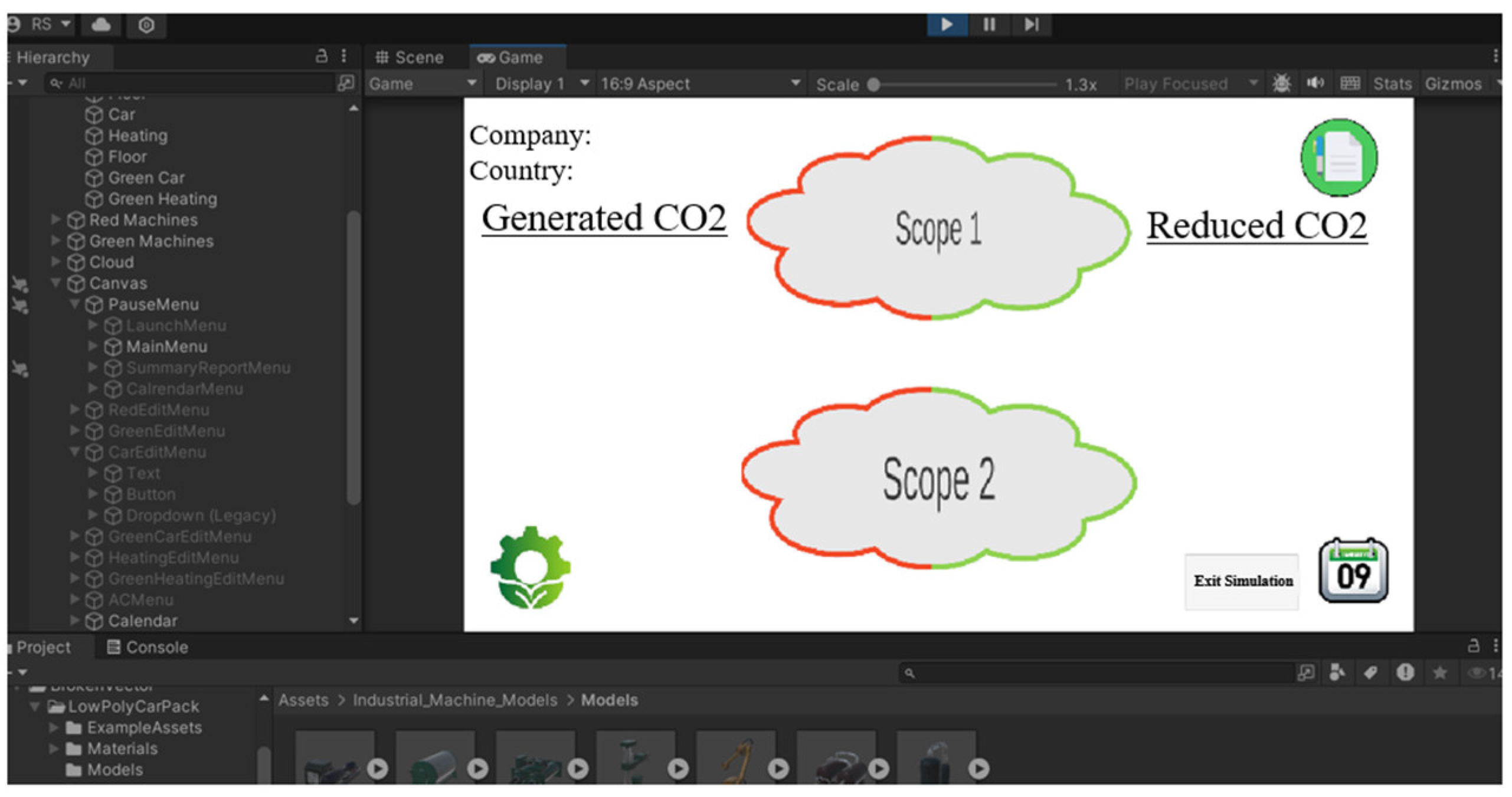
Task: Collapse the Canvas hierarchy node
Action: 55,283
